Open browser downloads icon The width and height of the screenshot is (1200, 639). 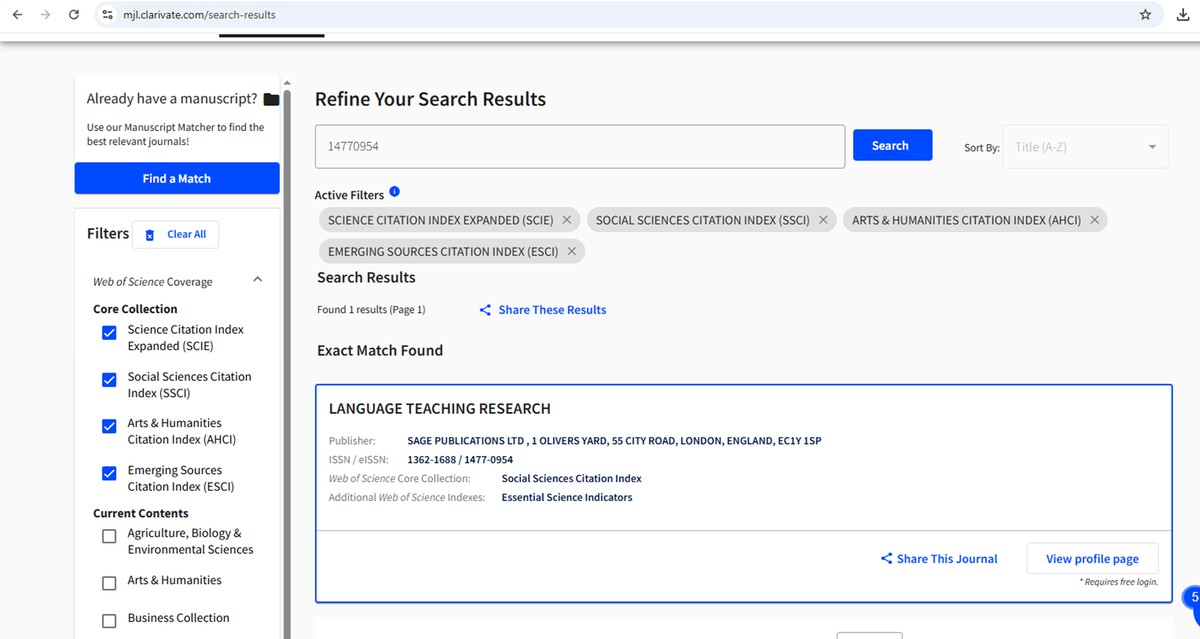(x=1184, y=15)
